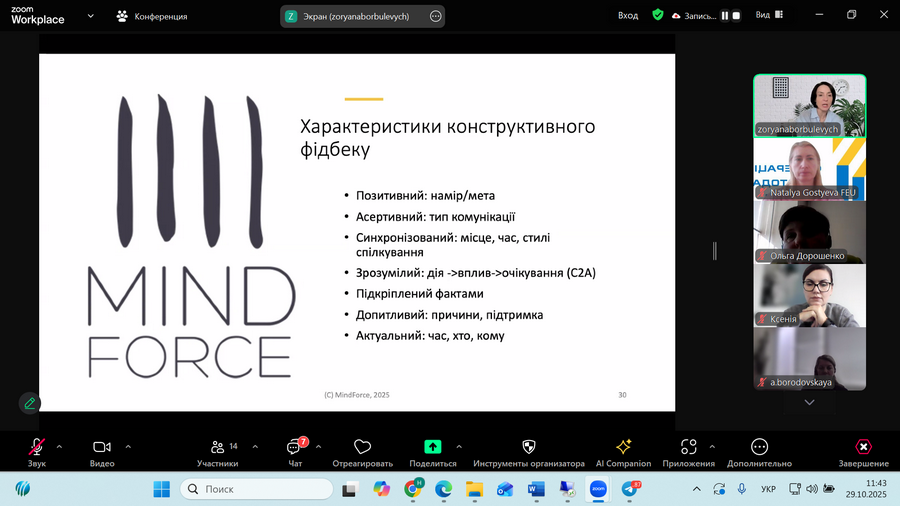The height and width of the screenshot is (506, 900).
Task: Open the AI Companion sparkle icon
Action: pos(623,447)
